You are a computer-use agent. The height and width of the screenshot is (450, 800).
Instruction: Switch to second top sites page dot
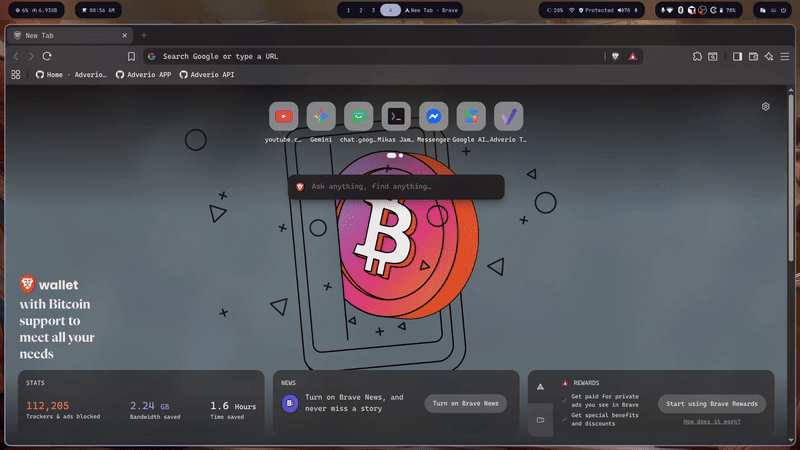[401, 155]
